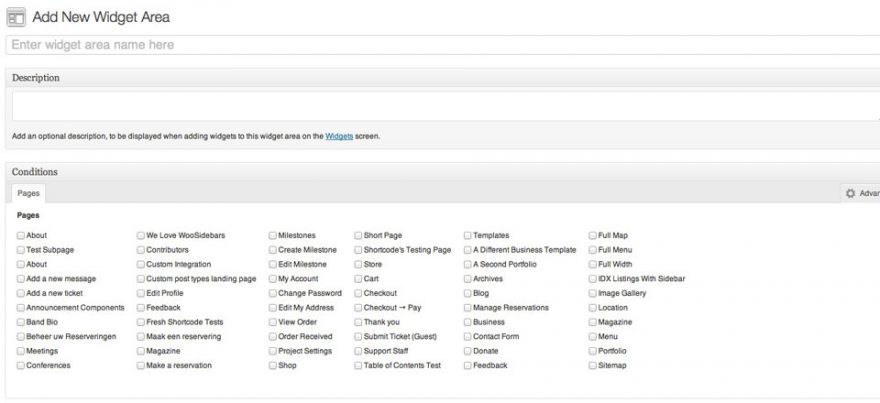Viewport: 880px width, 403px height.
Task: Check the Milestones page checkbox
Action: pos(273,236)
